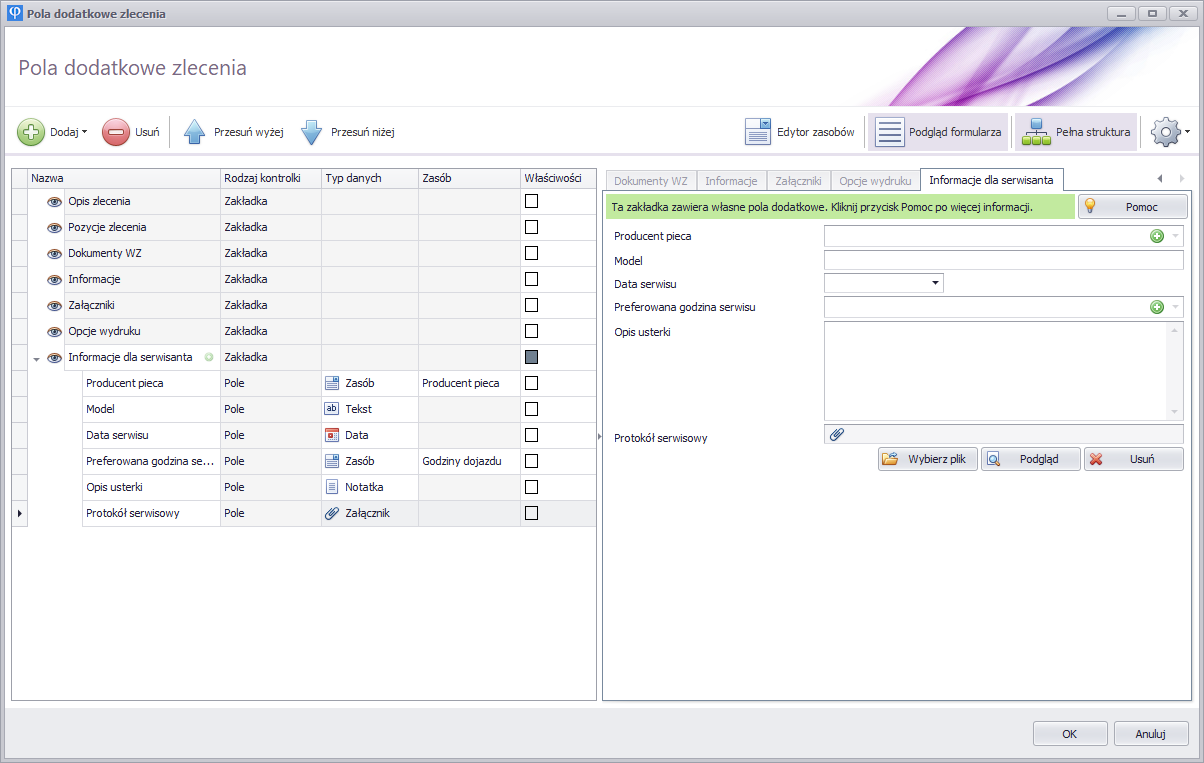The width and height of the screenshot is (1204, 763).
Task: Switch to the Opcje wydruku tab
Action: tap(875, 181)
